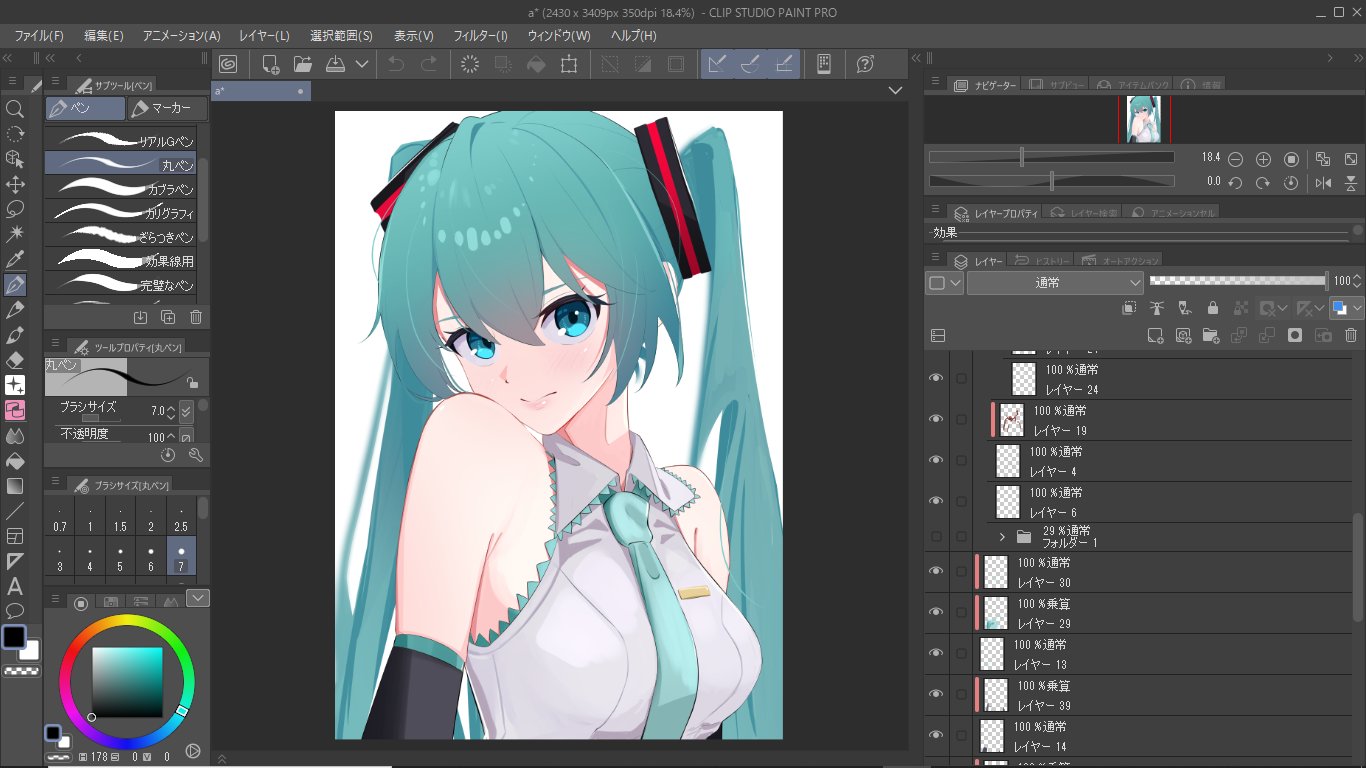The width and height of the screenshot is (1366, 768).
Task: Undo last action in command bar
Action: (x=396, y=64)
